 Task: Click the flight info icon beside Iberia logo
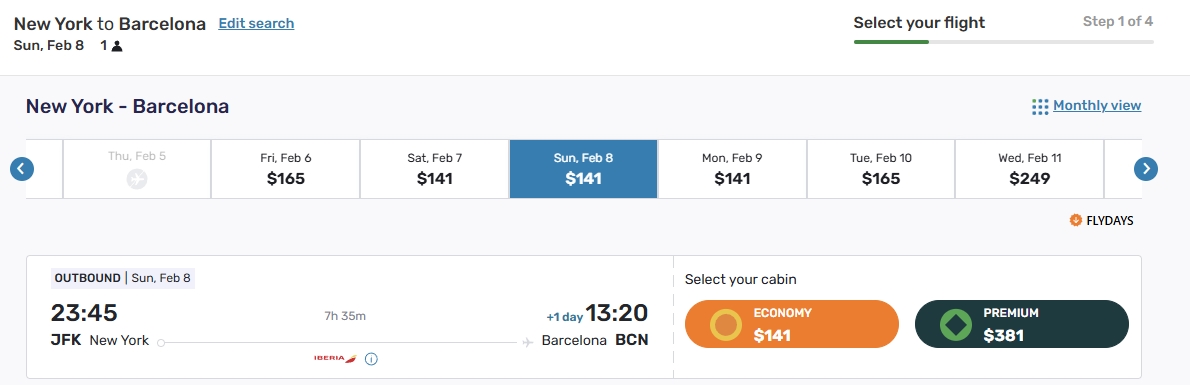(371, 358)
